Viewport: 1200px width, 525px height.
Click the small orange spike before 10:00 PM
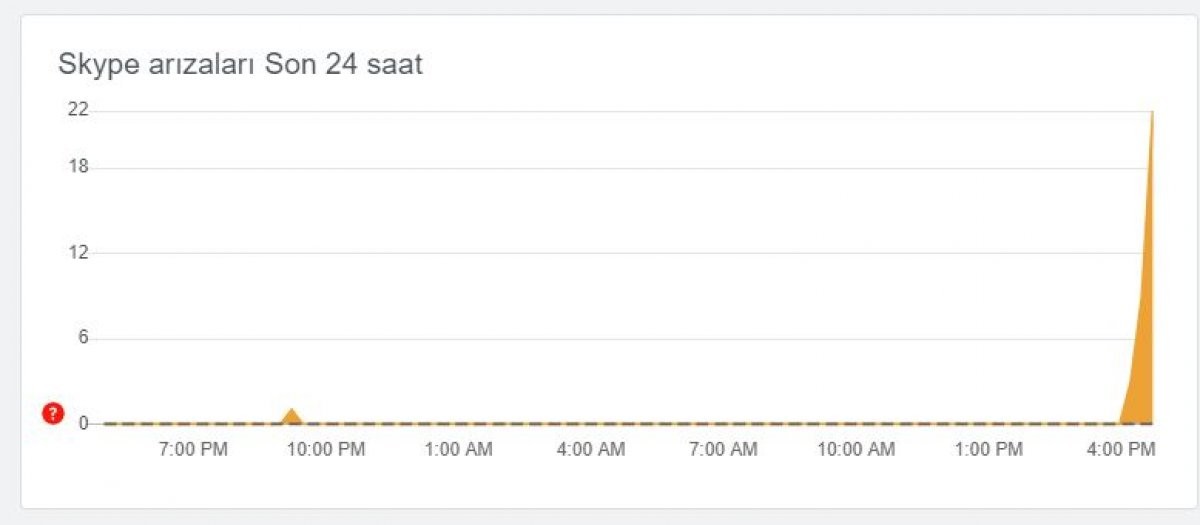click(291, 417)
